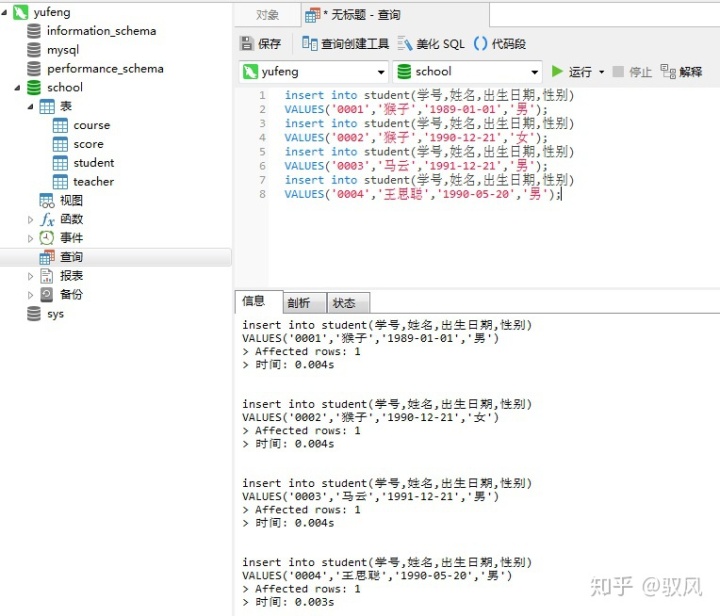The height and width of the screenshot is (616, 720).
Task: Click the 停止 stop square icon
Action: coord(618,71)
